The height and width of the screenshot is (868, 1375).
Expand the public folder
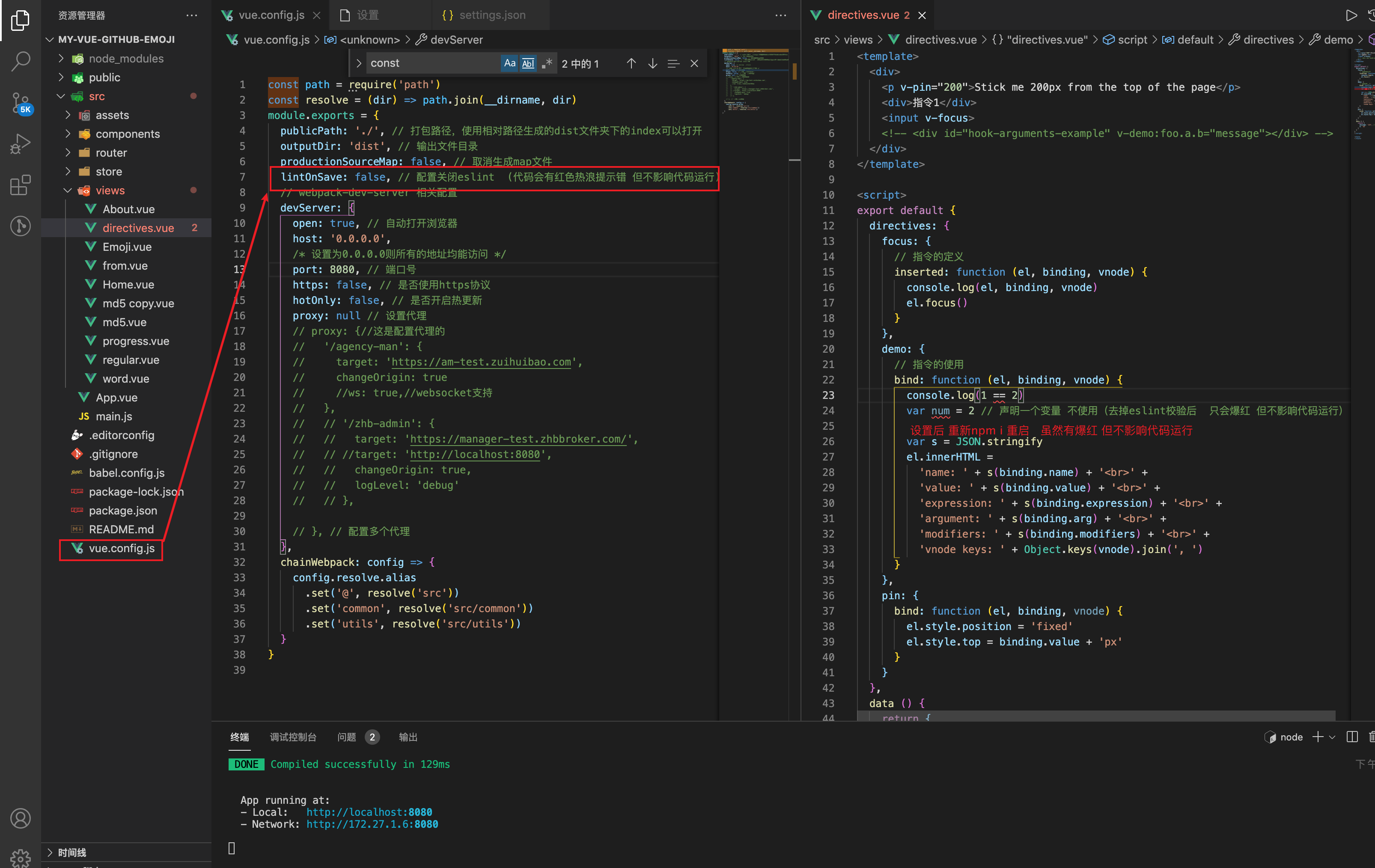pos(61,77)
